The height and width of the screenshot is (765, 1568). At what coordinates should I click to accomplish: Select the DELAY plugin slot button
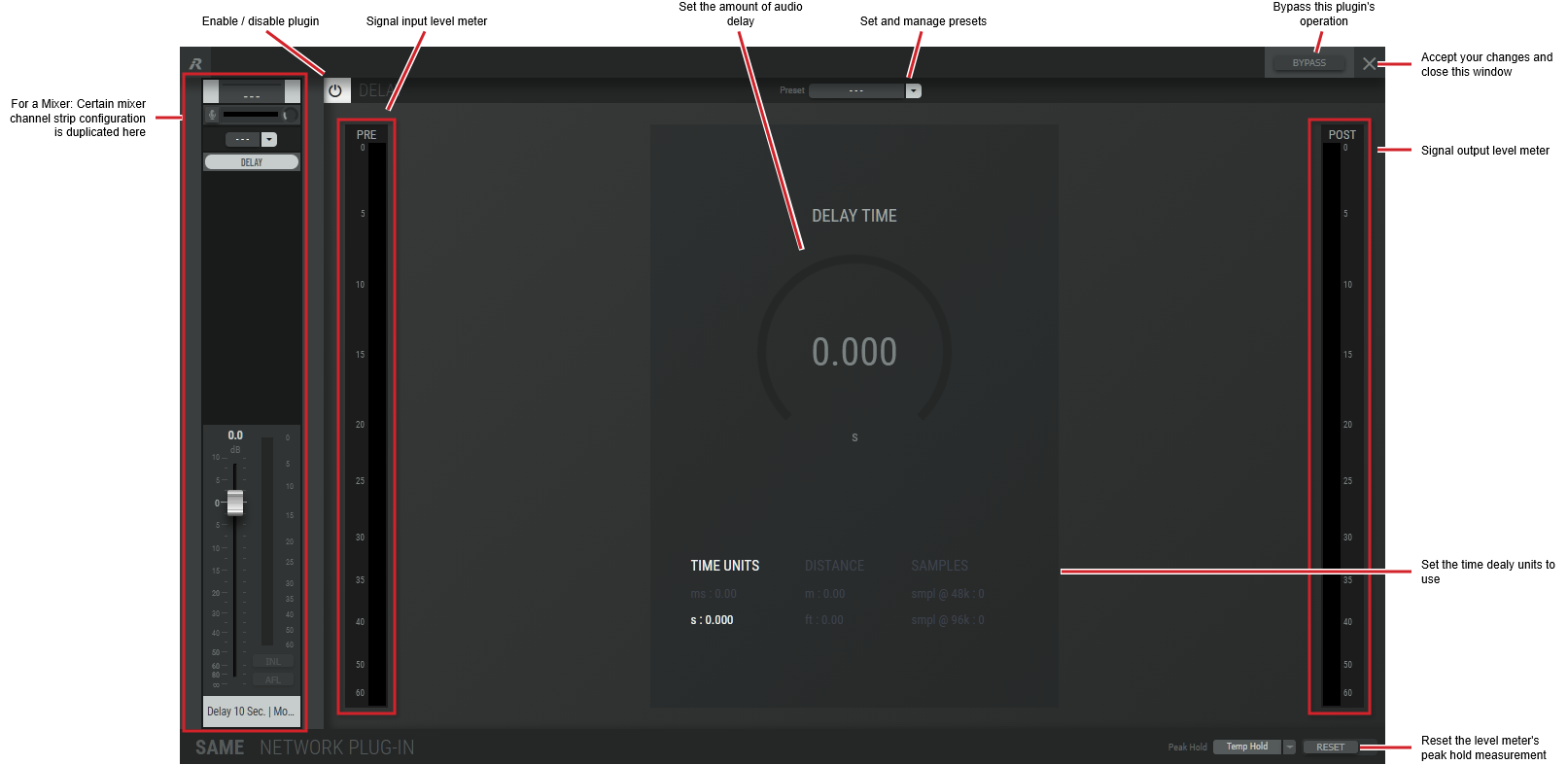(x=252, y=162)
